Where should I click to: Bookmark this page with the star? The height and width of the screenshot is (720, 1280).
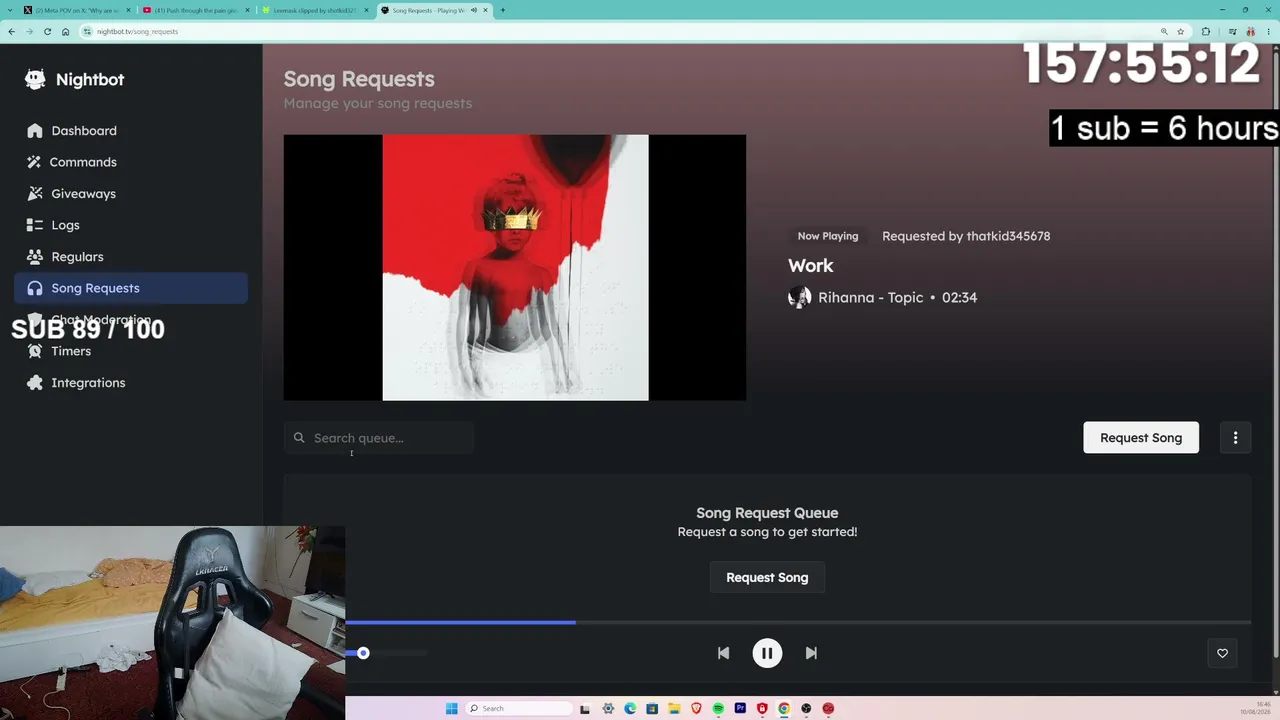pyautogui.click(x=1180, y=31)
